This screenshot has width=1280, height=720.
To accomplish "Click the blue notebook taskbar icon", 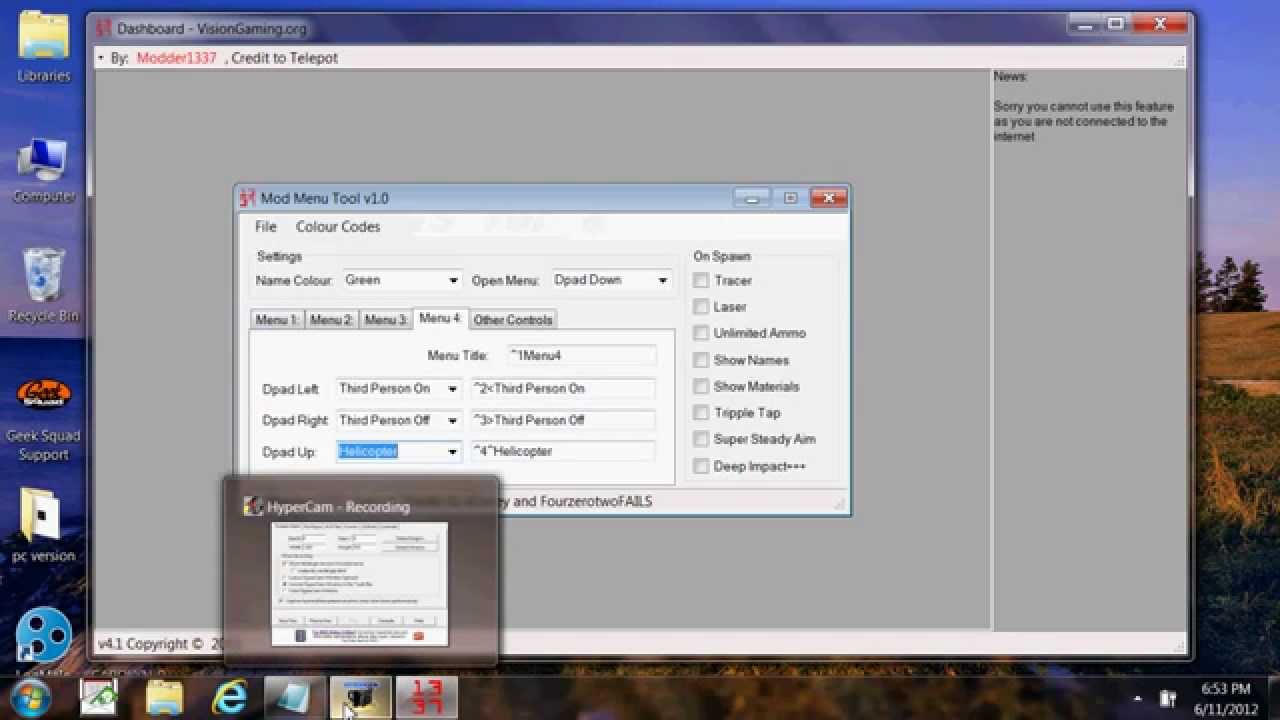I will [x=295, y=698].
